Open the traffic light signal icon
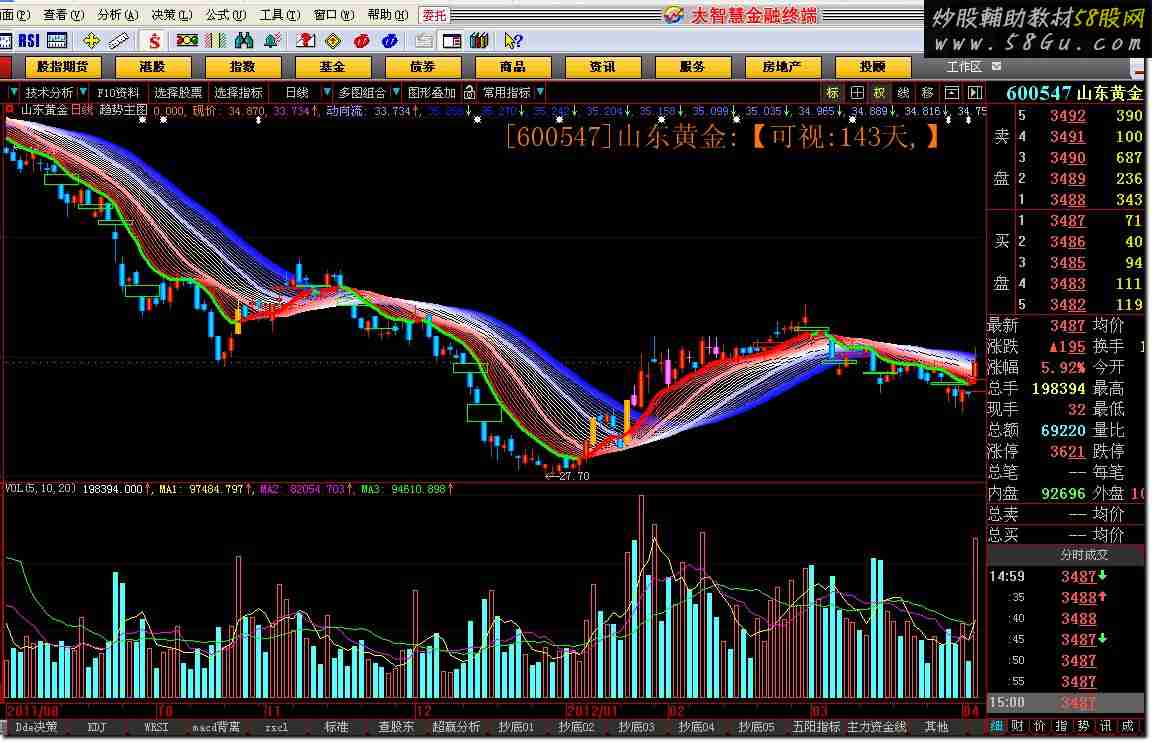This screenshot has height=742, width=1152. 187,40
